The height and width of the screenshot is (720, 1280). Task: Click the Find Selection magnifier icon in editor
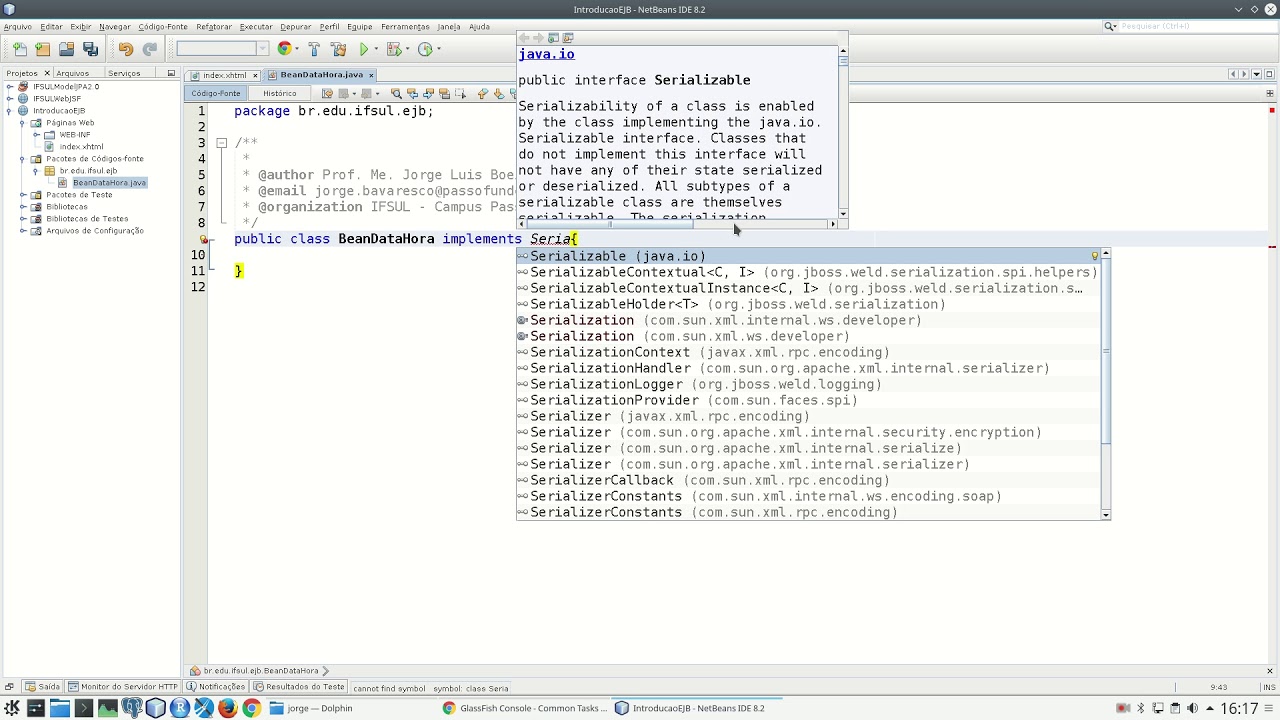pyautogui.click(x=396, y=94)
